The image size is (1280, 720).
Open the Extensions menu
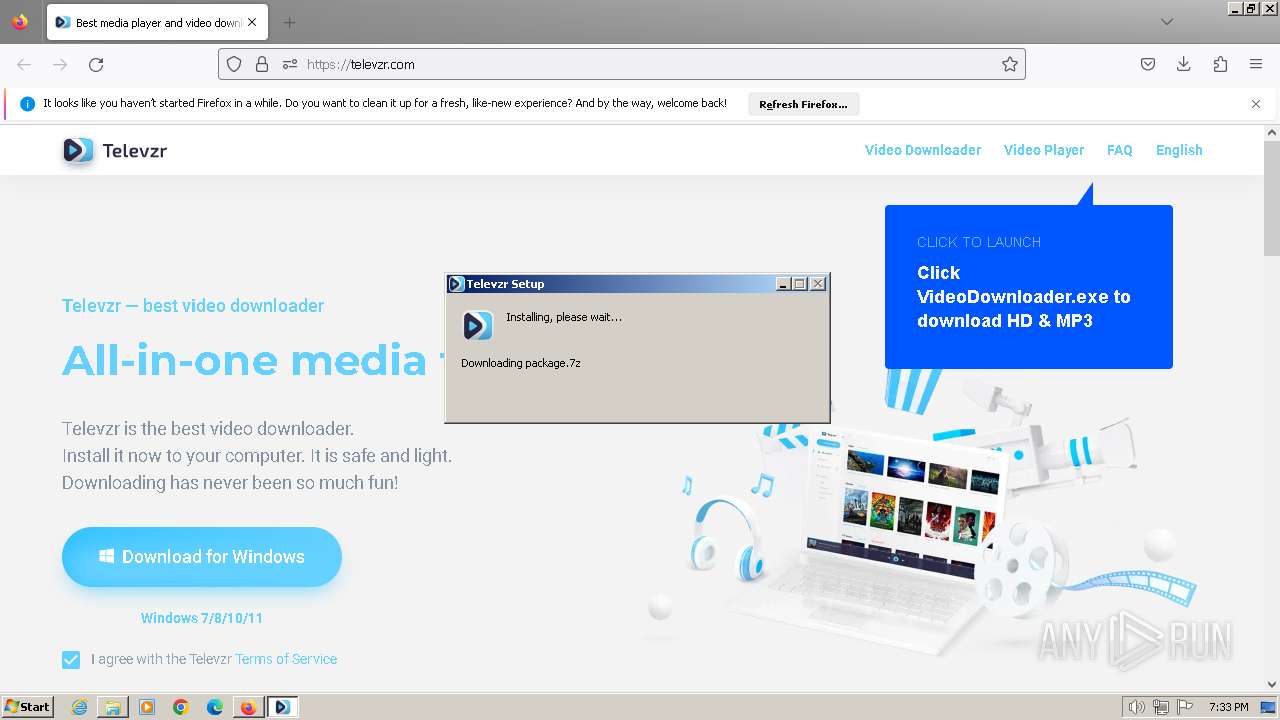(x=1220, y=64)
